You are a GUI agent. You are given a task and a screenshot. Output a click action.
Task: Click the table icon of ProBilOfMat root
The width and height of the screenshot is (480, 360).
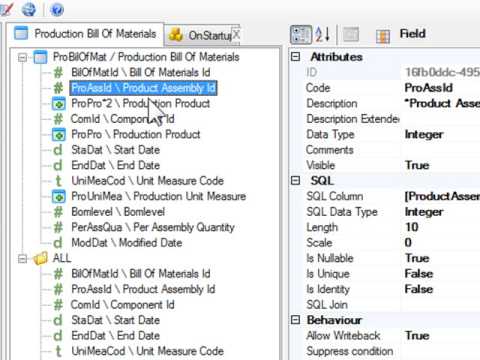point(41,58)
